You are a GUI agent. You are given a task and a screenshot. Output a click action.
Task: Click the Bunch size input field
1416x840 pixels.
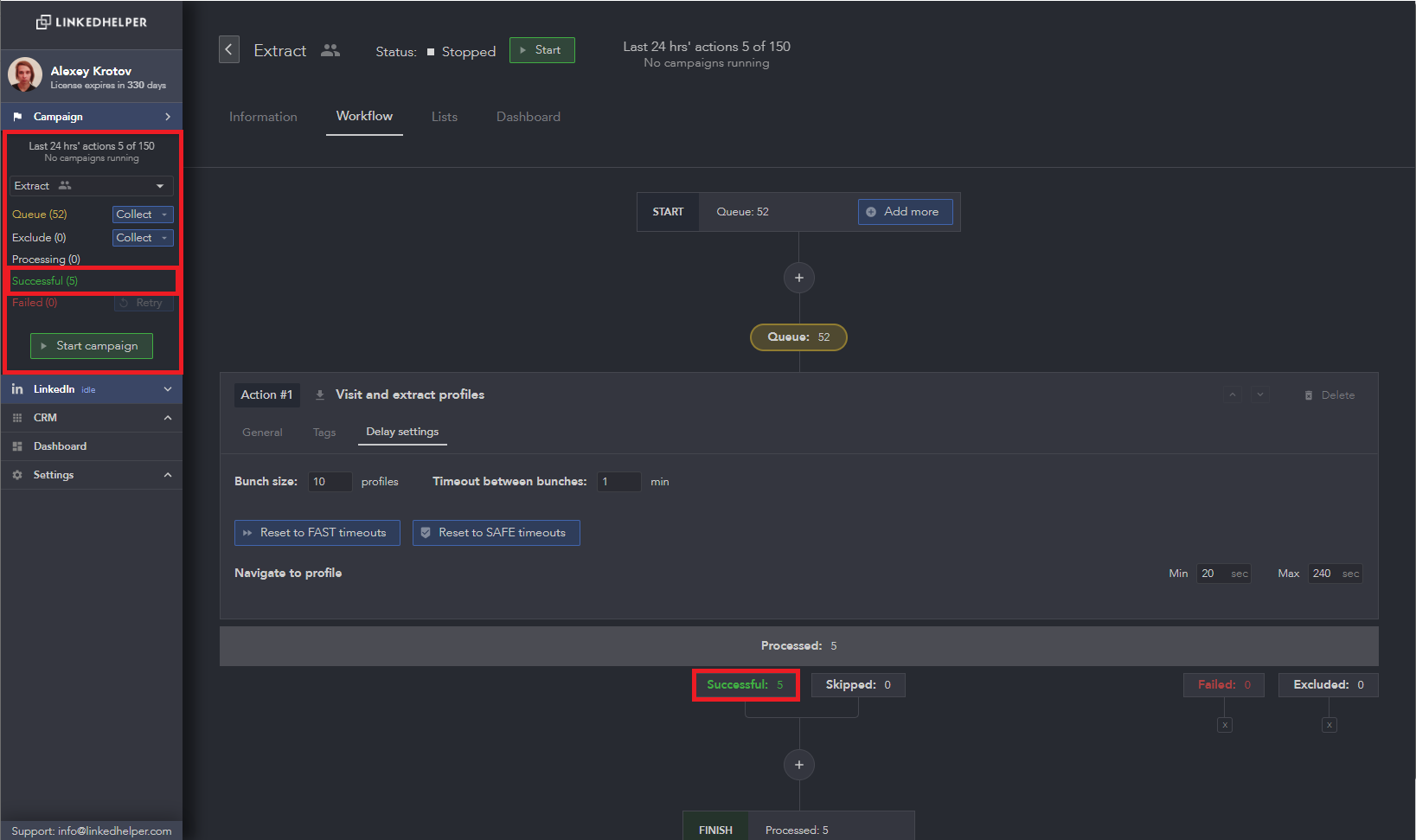click(x=330, y=482)
